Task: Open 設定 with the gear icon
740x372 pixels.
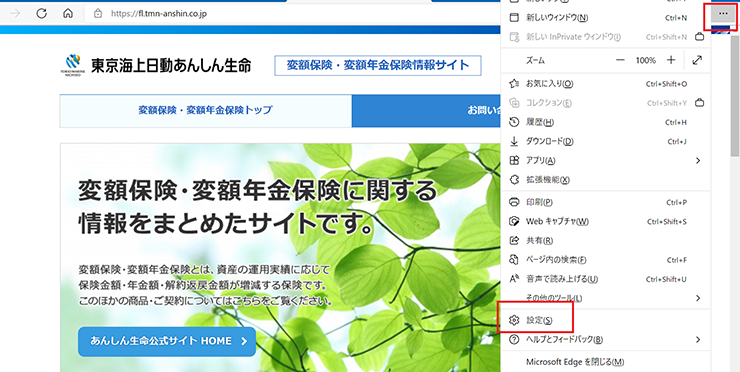Action: (x=514, y=321)
